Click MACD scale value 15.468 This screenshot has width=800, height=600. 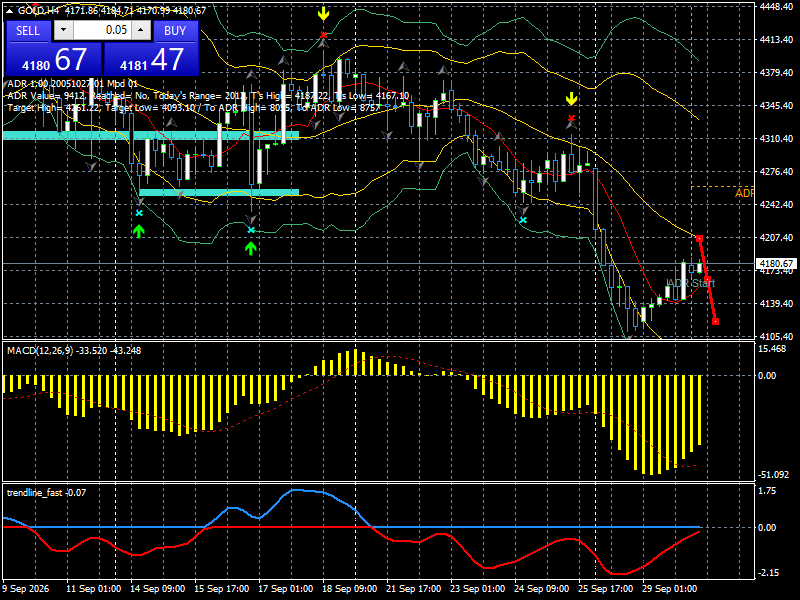tap(772, 349)
